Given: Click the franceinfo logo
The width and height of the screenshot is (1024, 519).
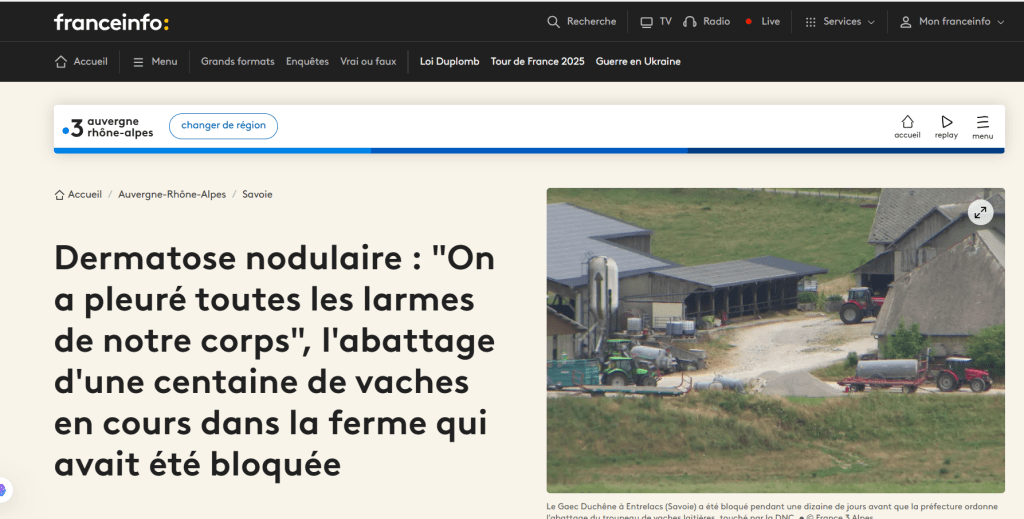Looking at the screenshot, I should 111,22.
